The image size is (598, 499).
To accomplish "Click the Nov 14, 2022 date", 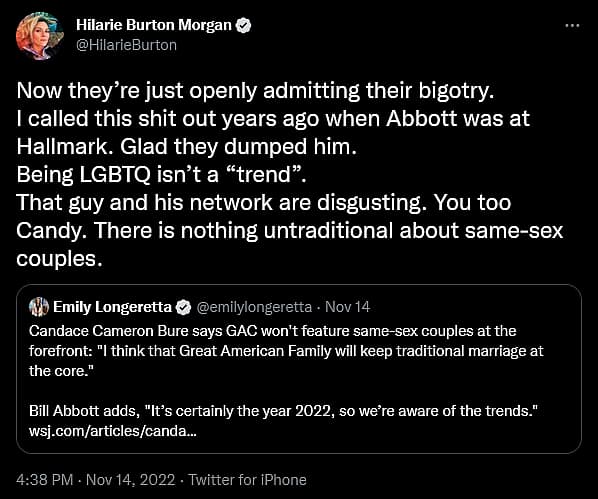I will [131, 480].
